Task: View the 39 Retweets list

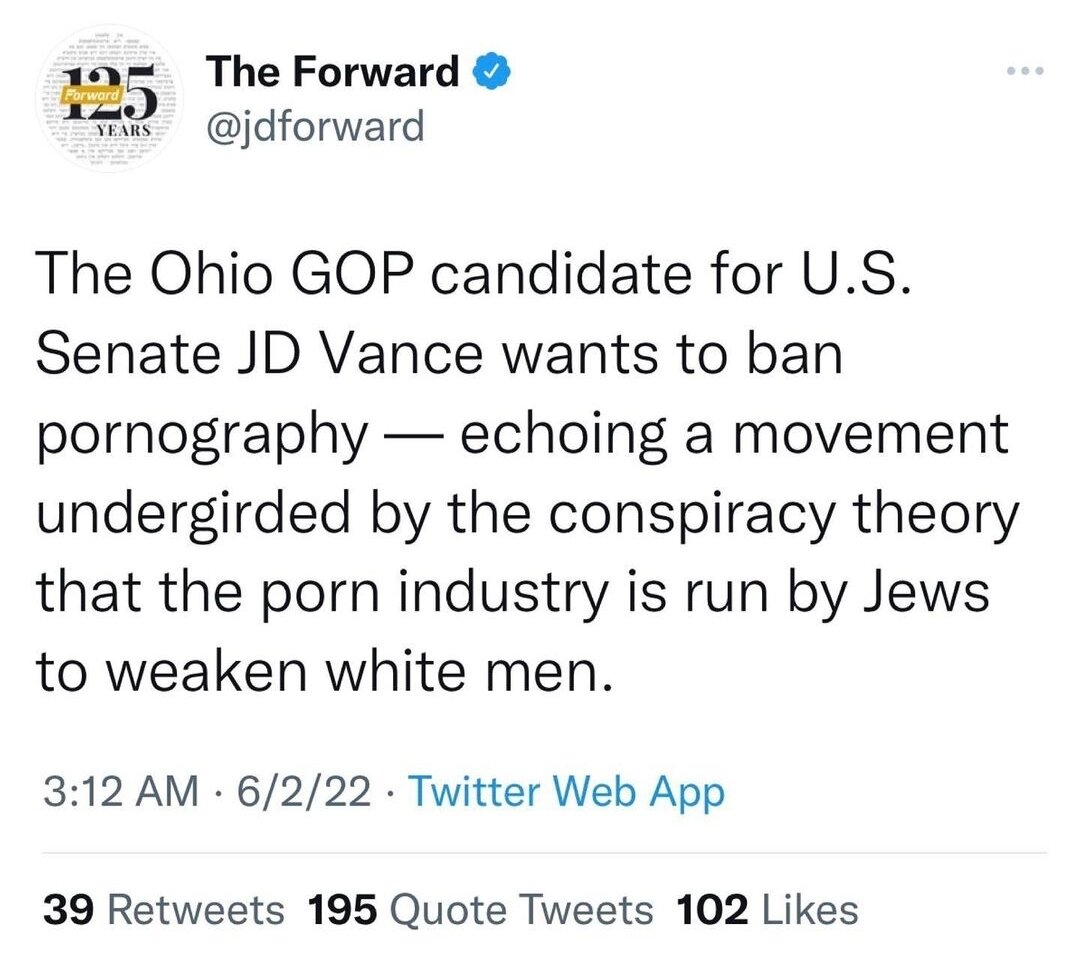Action: (x=163, y=909)
